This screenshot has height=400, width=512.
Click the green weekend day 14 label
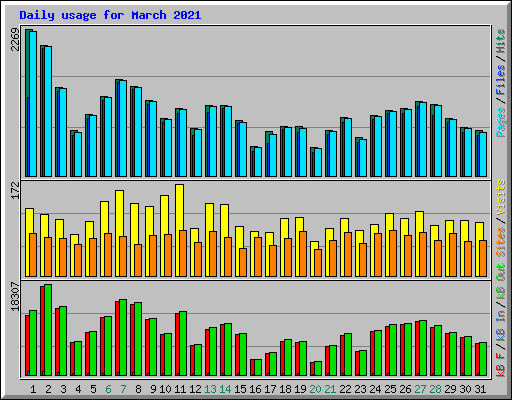225,389
